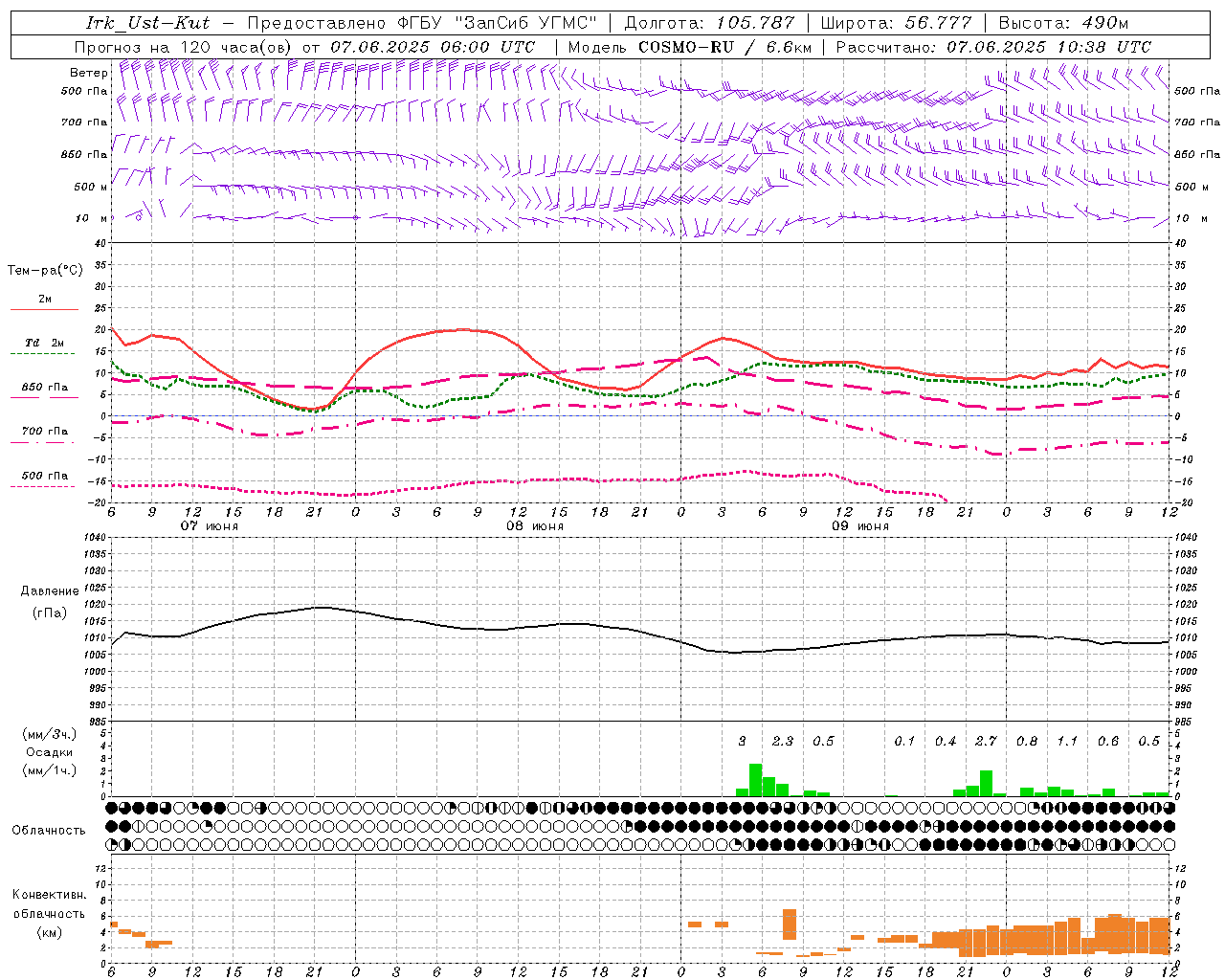Image resolution: width=1225 pixels, height=980 pixels.
Task: Click the "Давление" pressure label
Action: (x=50, y=591)
